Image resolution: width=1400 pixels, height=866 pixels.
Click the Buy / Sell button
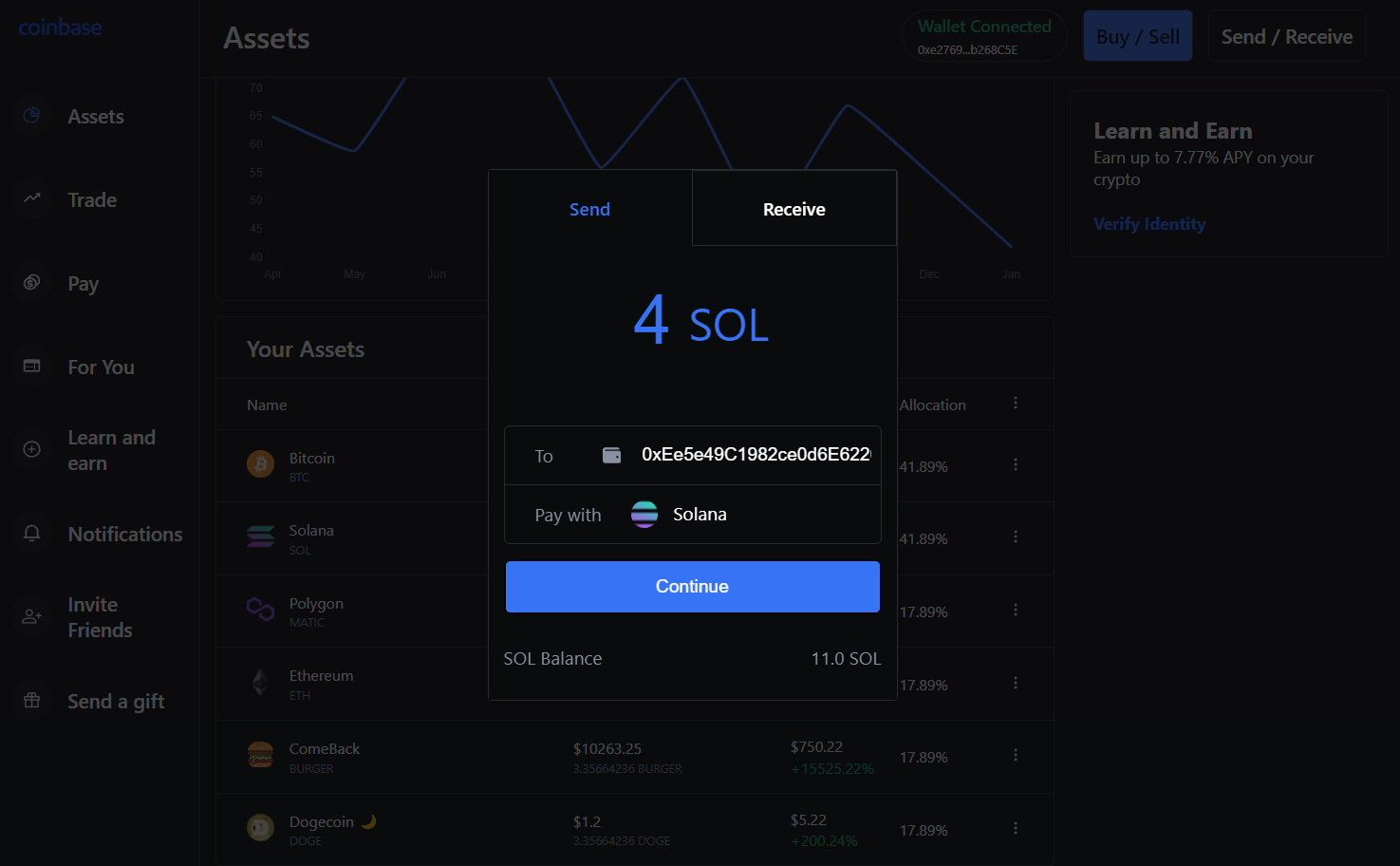(x=1138, y=36)
